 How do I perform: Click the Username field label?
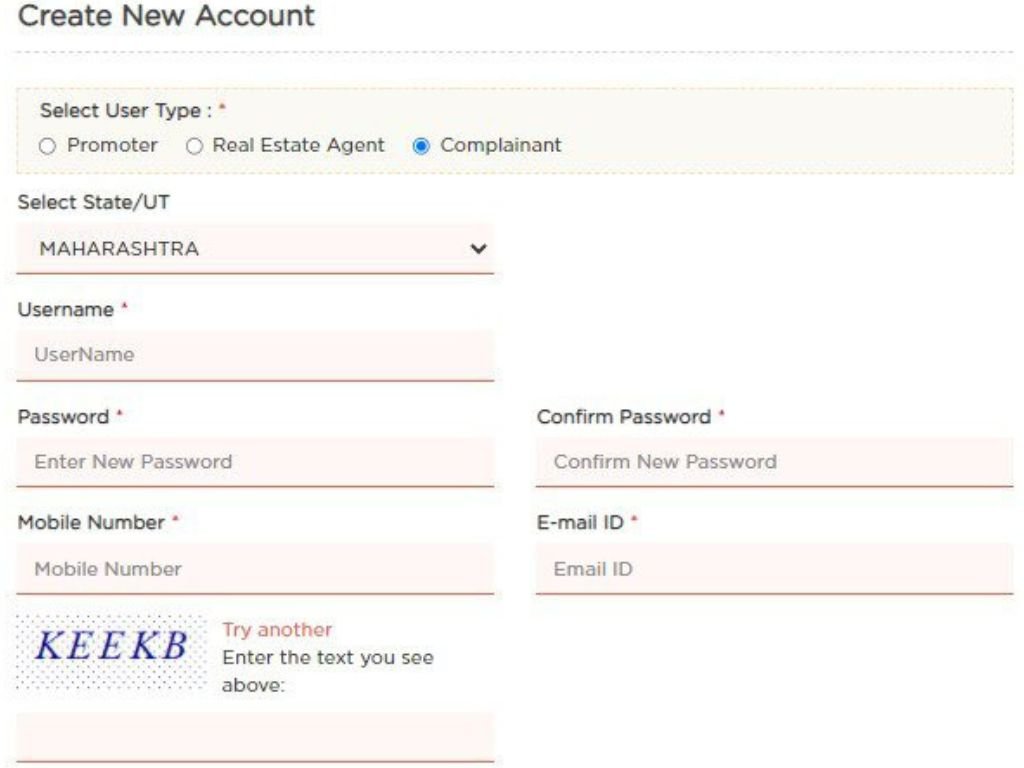tap(66, 310)
